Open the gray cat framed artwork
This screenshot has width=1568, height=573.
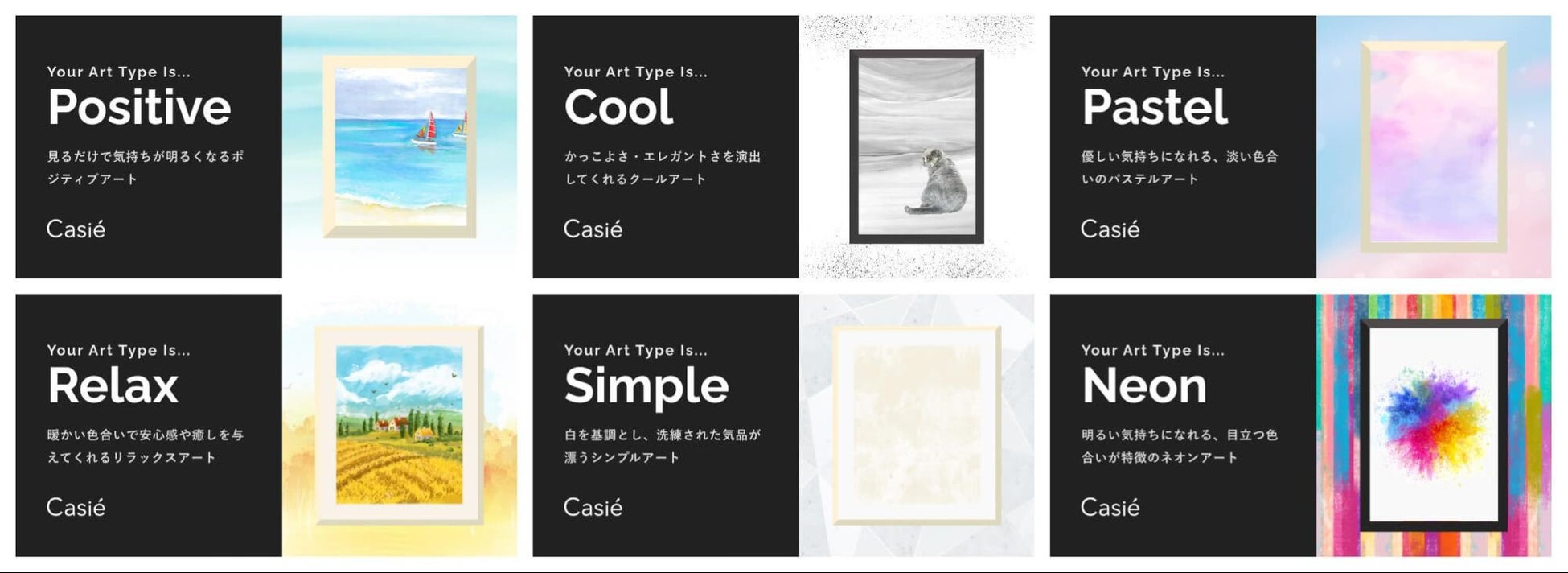(917, 146)
